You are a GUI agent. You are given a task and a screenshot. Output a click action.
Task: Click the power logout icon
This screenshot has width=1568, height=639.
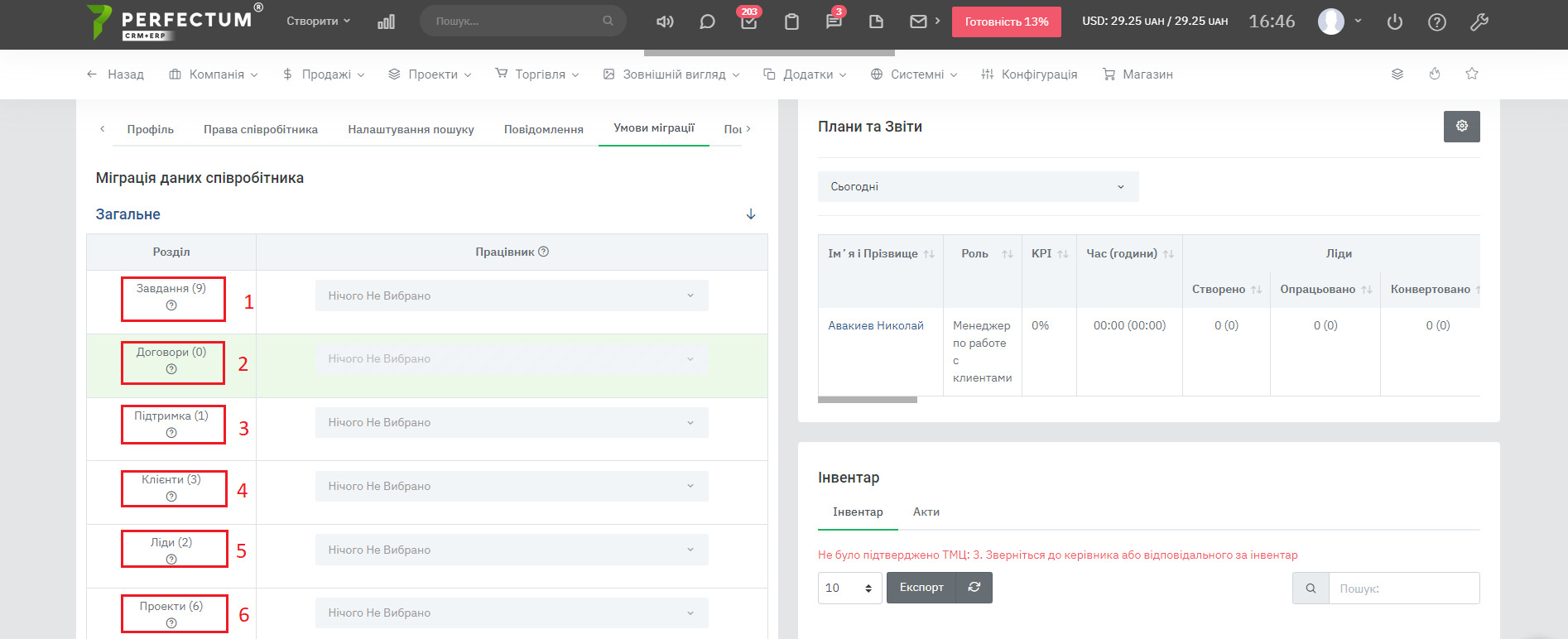coord(1395,22)
